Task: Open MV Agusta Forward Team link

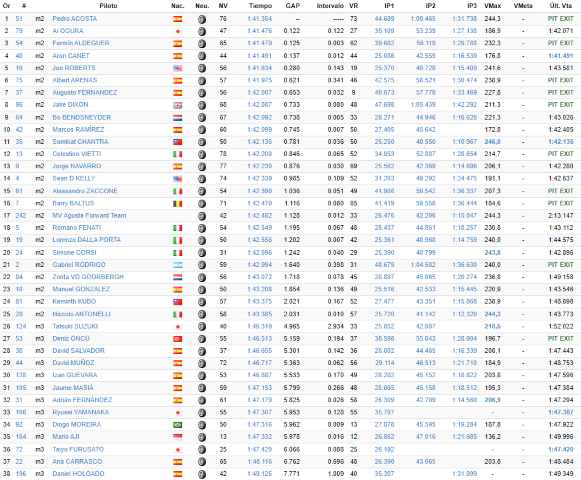Action: (89, 215)
